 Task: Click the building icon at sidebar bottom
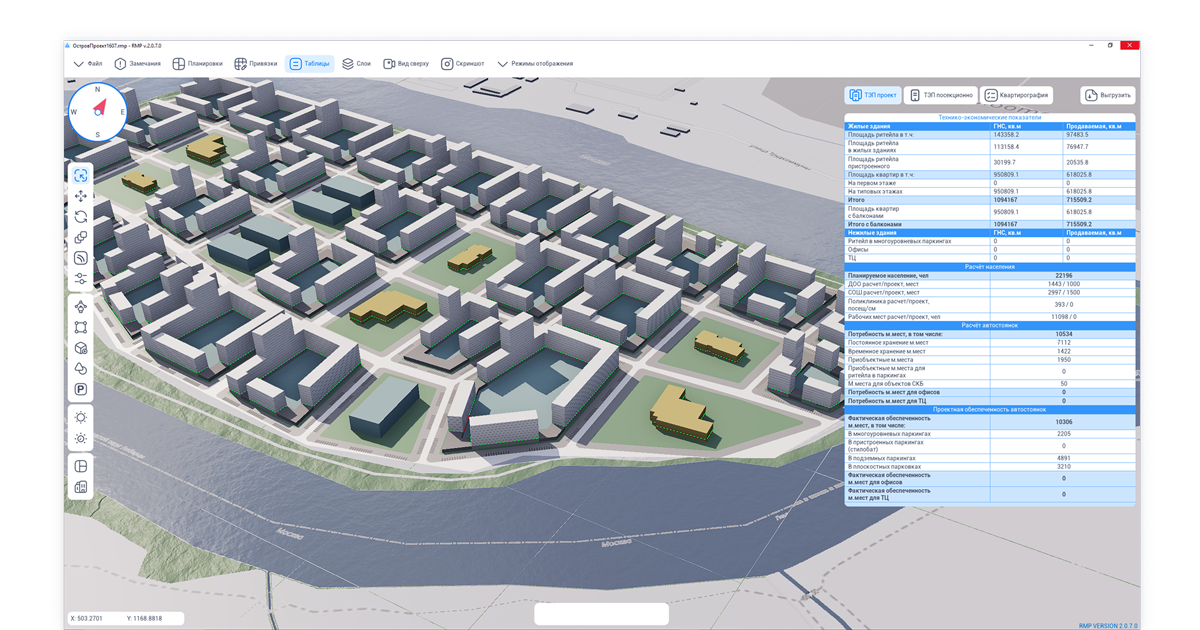81,486
